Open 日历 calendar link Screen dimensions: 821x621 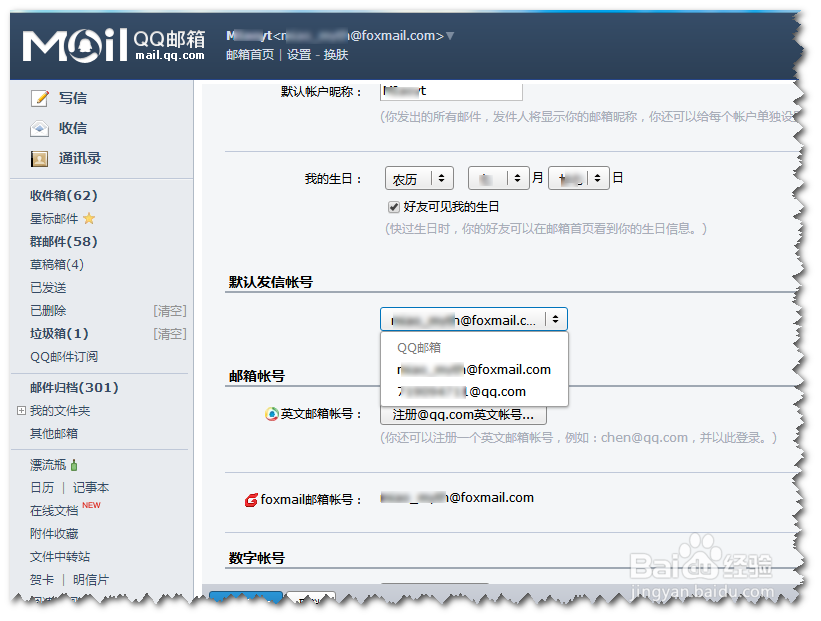coord(42,487)
